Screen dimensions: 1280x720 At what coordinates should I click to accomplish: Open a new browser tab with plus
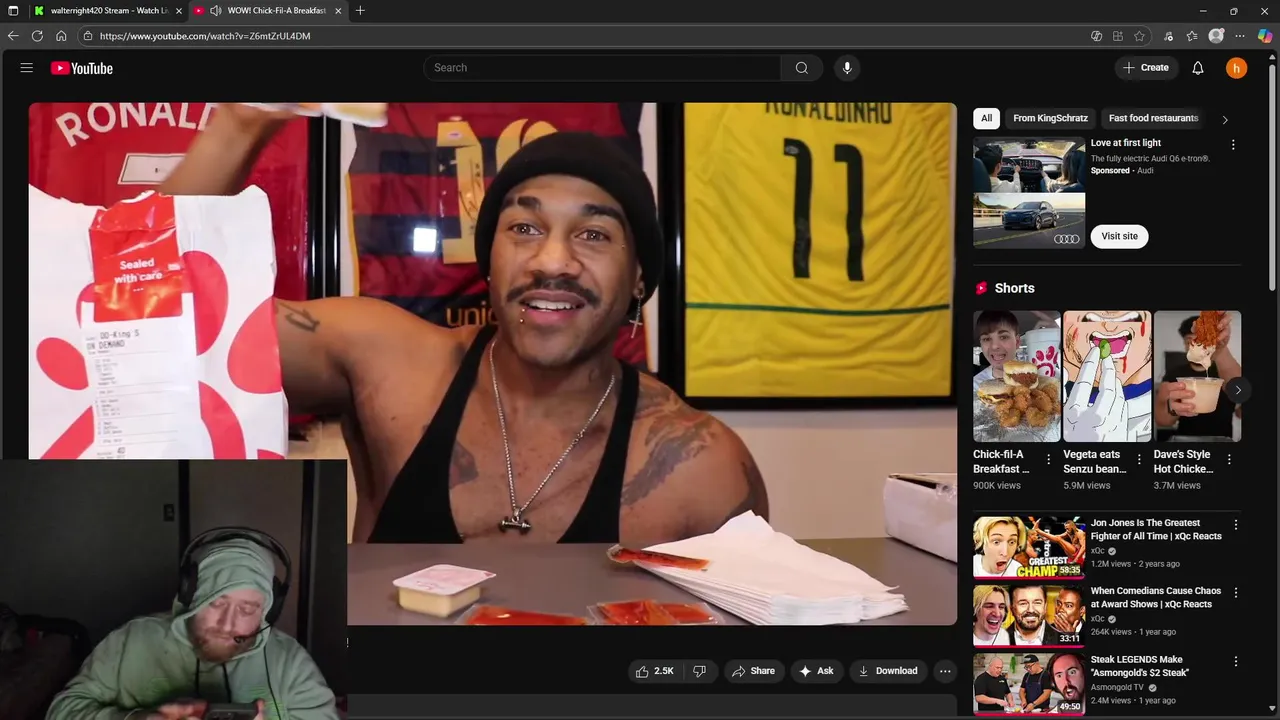[360, 10]
